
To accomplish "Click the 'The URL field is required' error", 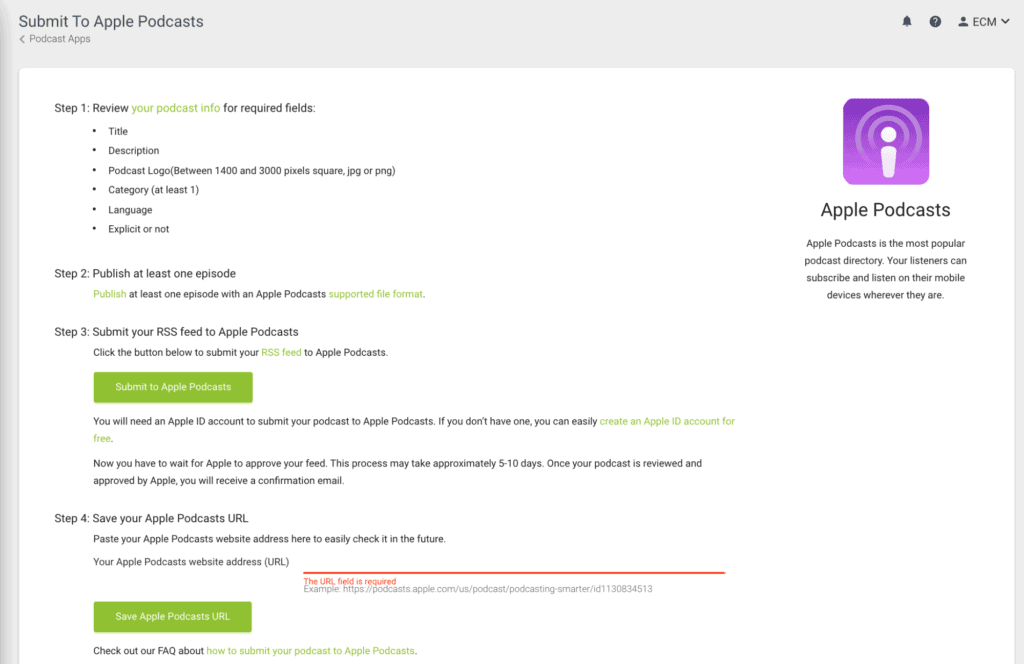I will click(x=349, y=581).
